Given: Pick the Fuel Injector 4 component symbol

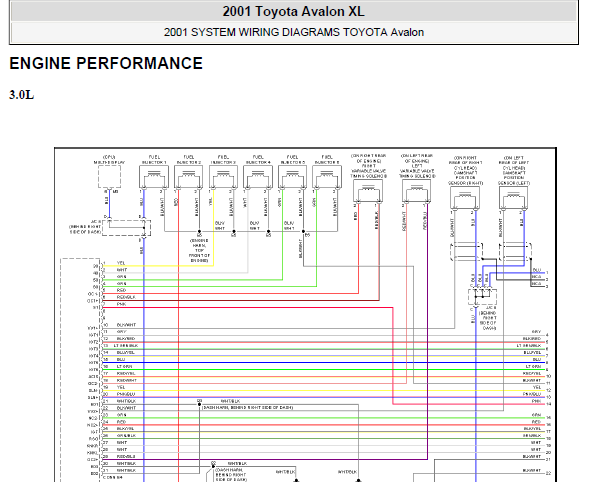Looking at the screenshot, I should pyautogui.click(x=258, y=177).
